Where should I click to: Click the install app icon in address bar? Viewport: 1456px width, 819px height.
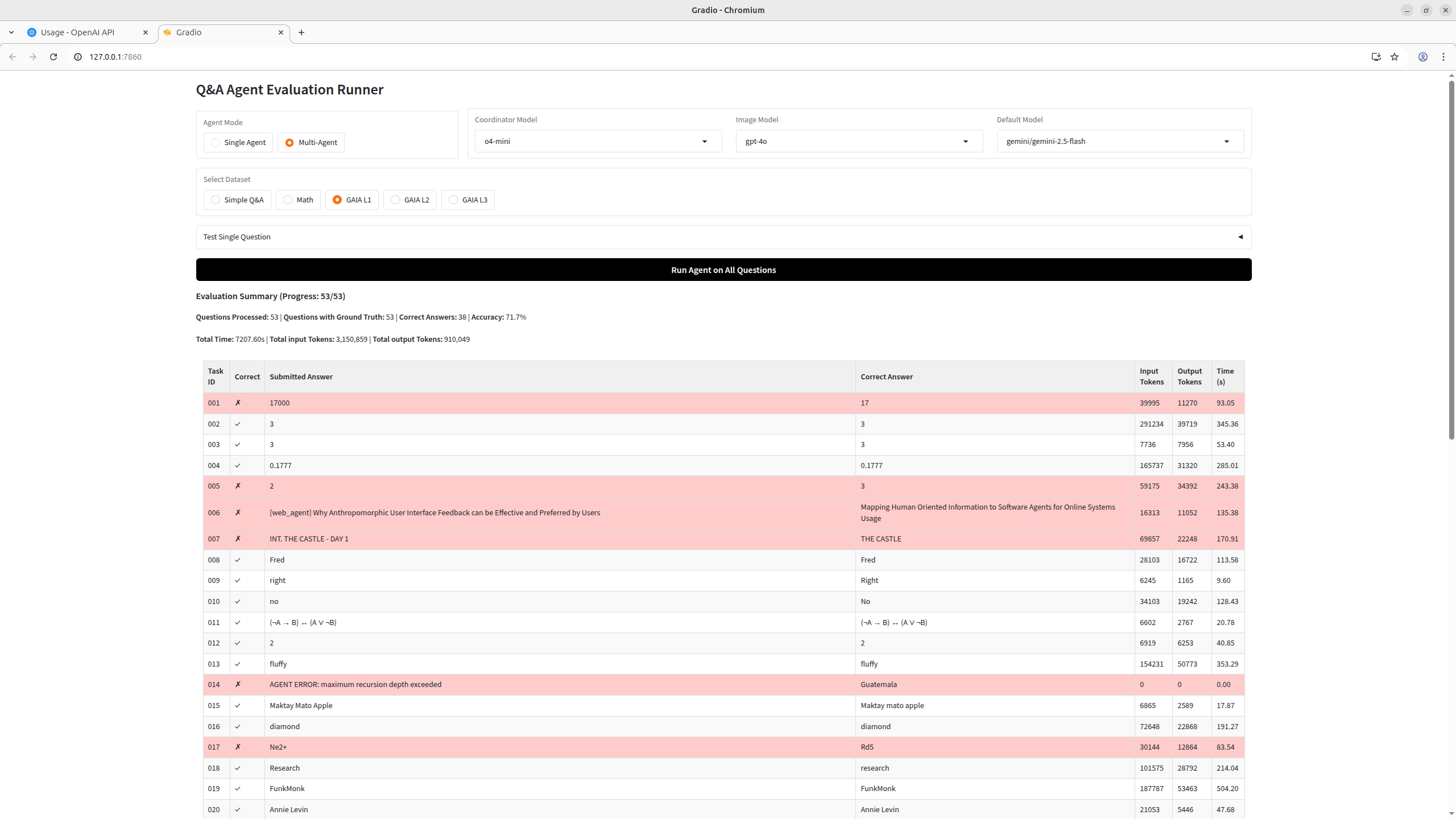pyautogui.click(x=1376, y=57)
